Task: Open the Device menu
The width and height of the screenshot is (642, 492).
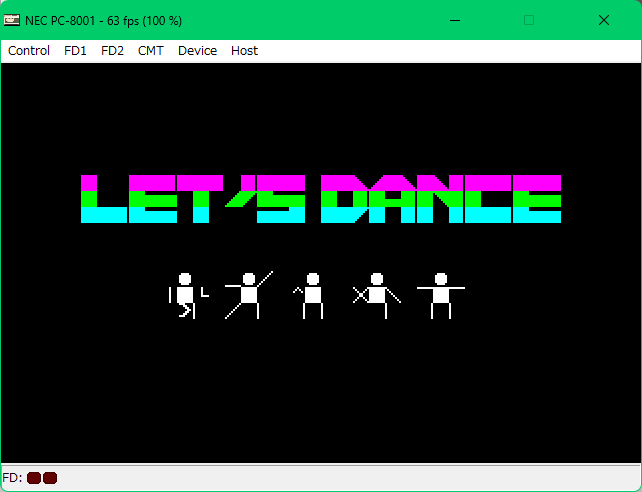Action: [x=197, y=51]
